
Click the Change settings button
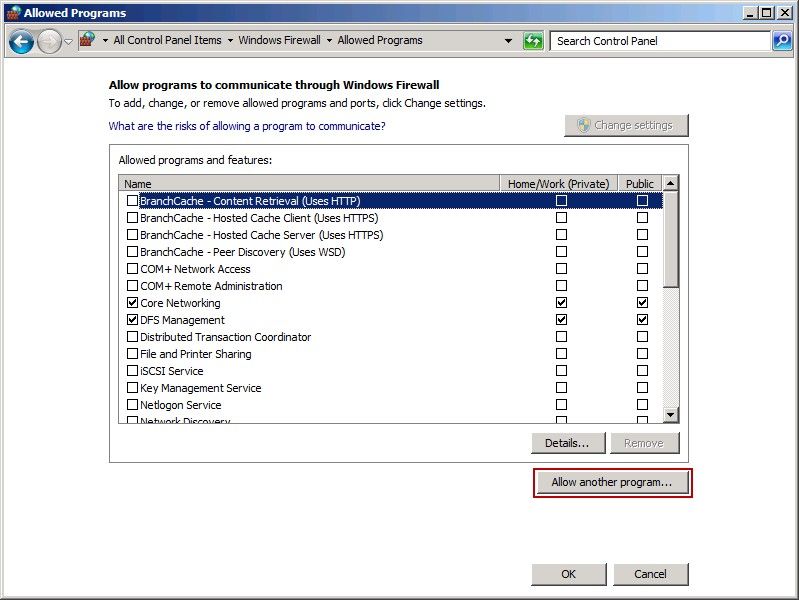click(626, 125)
